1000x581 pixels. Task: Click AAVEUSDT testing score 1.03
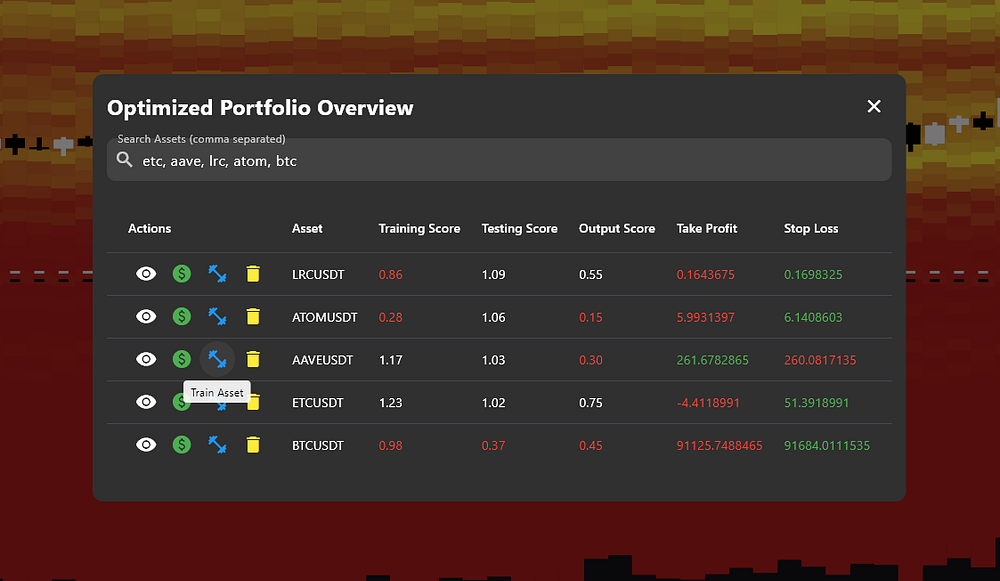point(493,360)
